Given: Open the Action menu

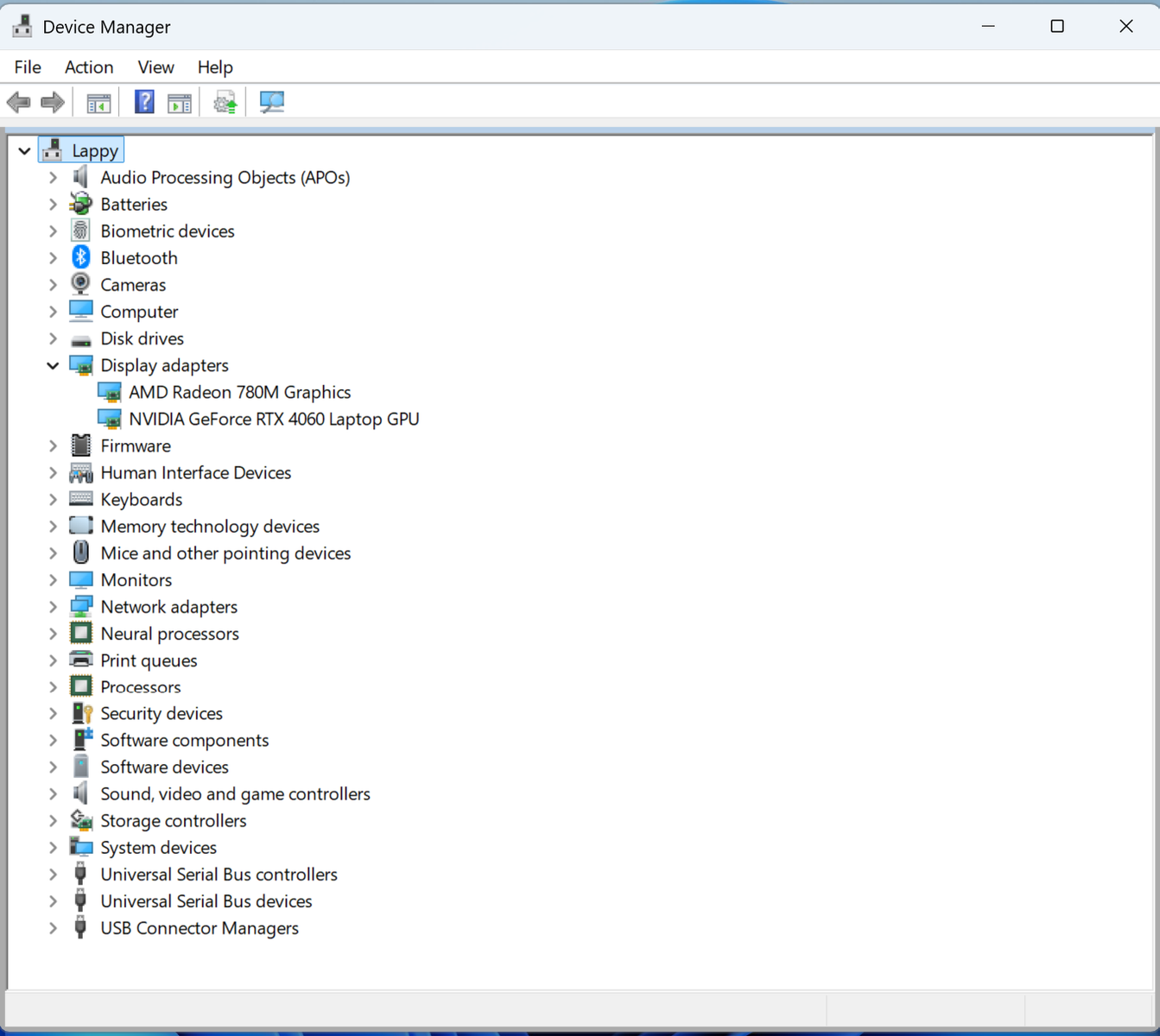Looking at the screenshot, I should (89, 67).
